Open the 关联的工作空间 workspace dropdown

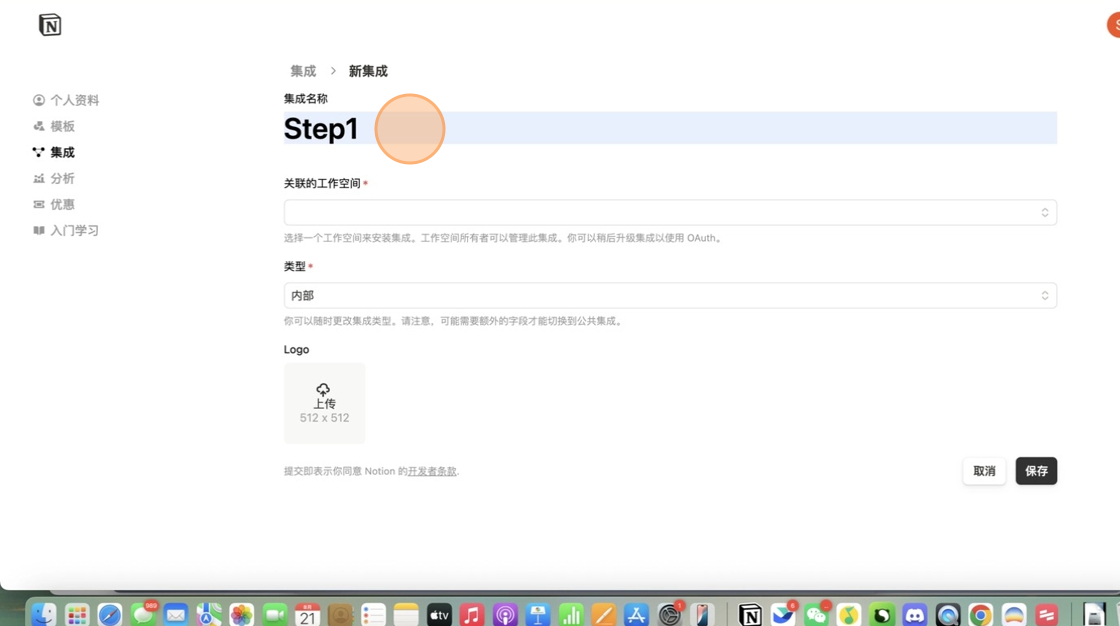(x=670, y=212)
